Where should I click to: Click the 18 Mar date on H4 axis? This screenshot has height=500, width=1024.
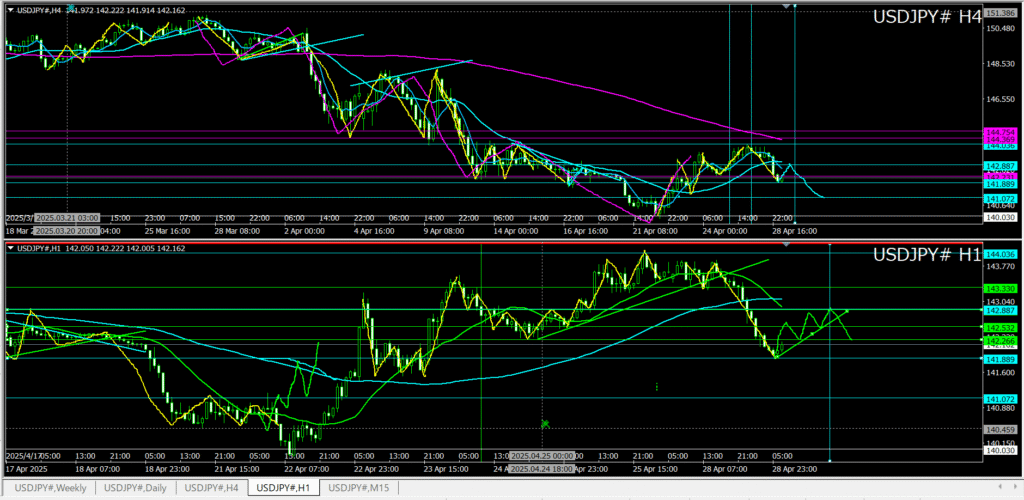tap(18, 230)
